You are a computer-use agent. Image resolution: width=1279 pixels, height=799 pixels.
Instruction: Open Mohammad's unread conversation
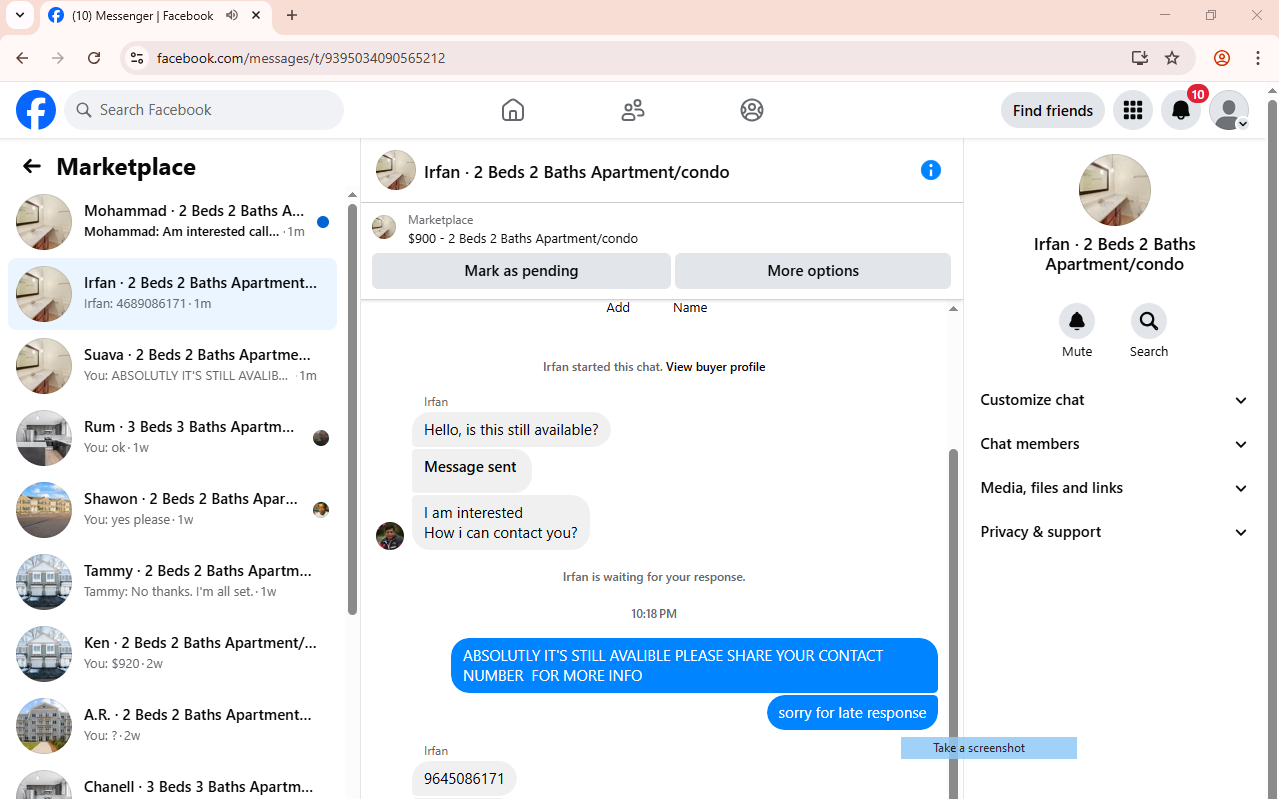[172, 222]
